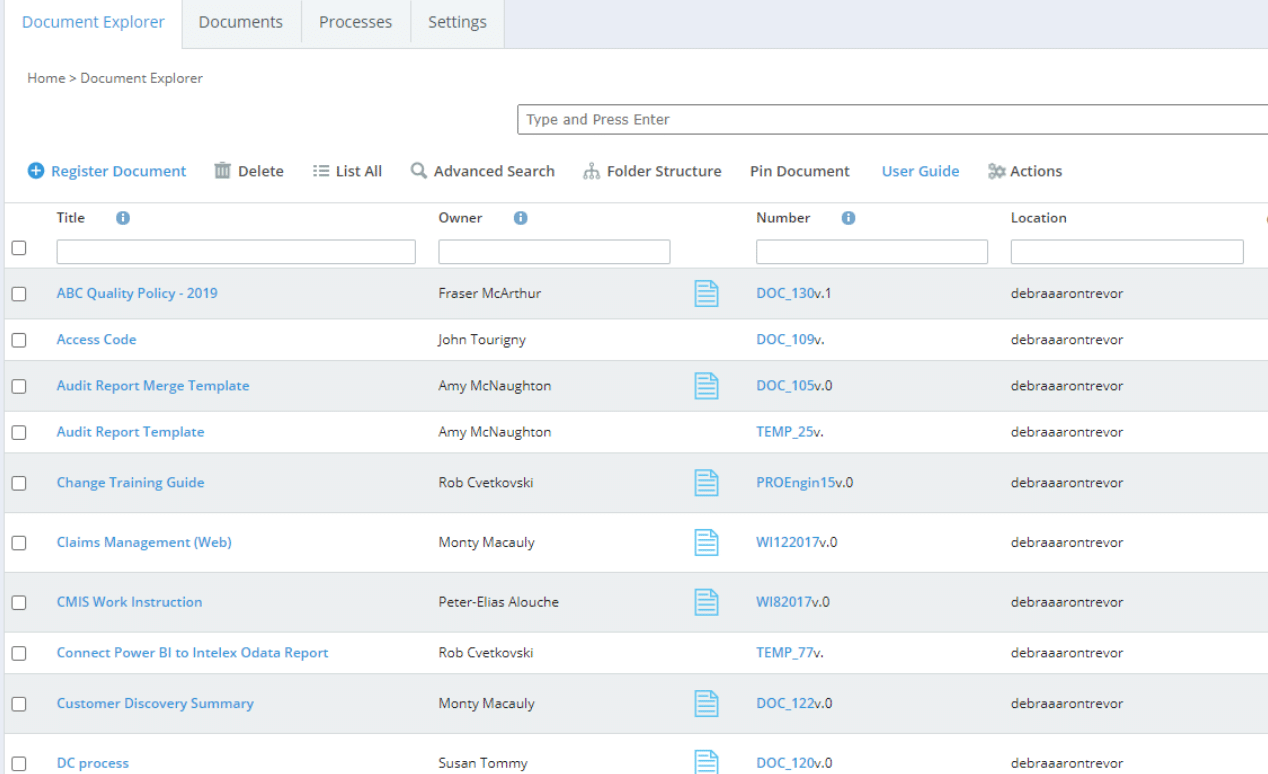Open the User Guide link
This screenshot has width=1268, height=774.
click(920, 171)
